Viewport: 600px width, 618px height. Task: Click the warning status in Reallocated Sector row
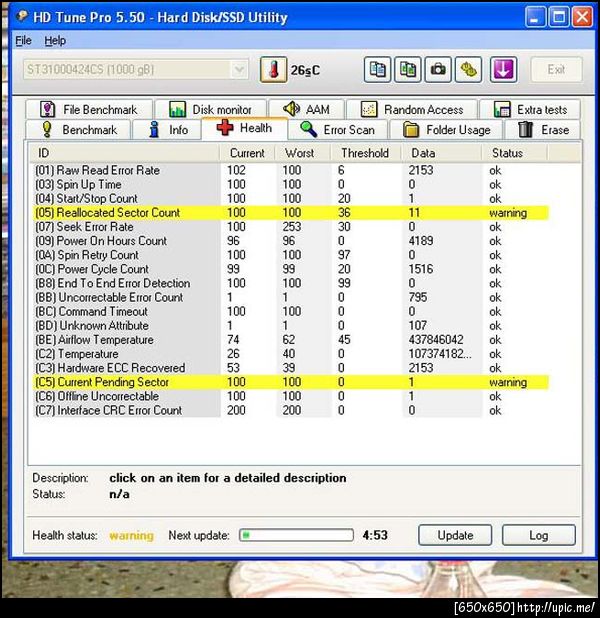tap(508, 213)
